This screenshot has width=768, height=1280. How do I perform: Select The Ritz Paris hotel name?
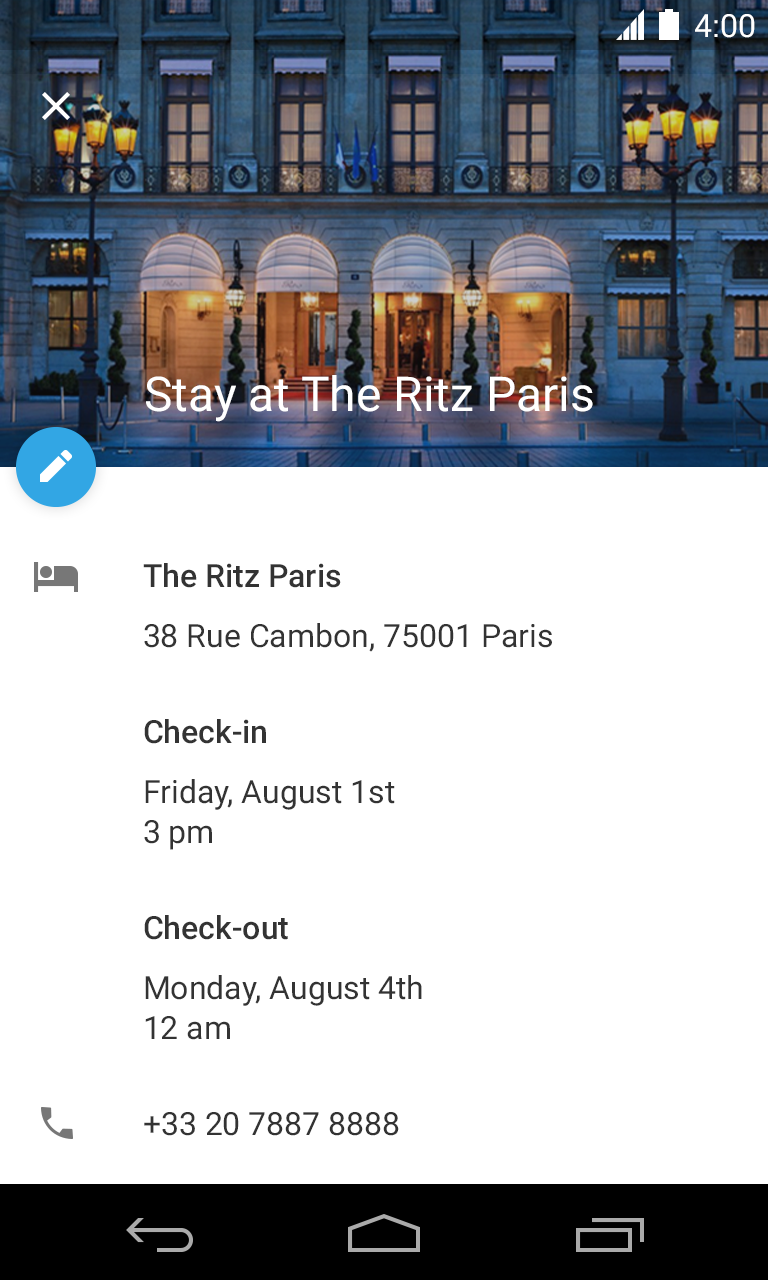point(242,576)
